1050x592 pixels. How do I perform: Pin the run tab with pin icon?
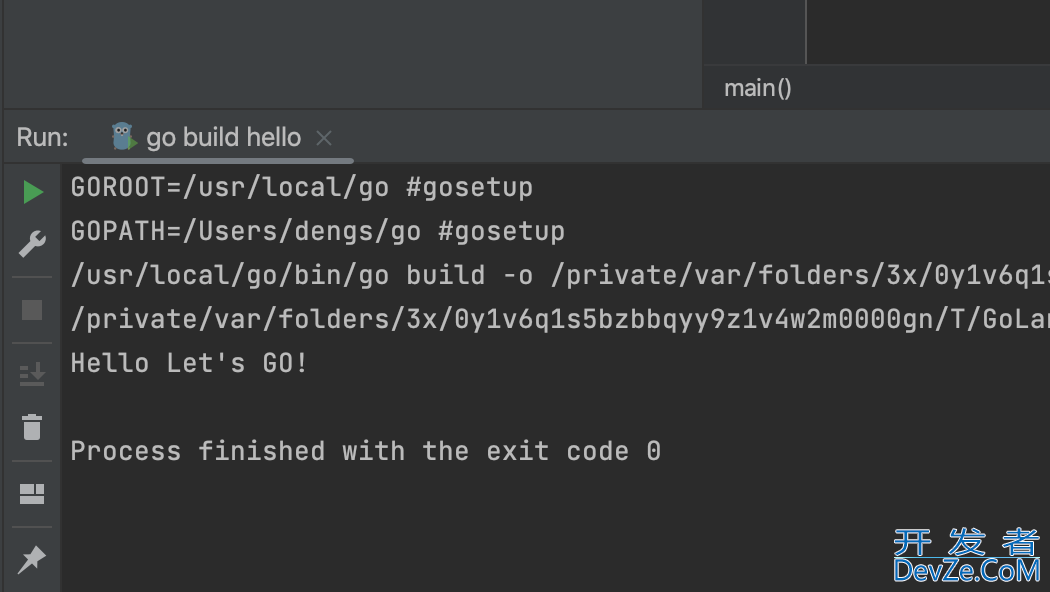(x=32, y=559)
